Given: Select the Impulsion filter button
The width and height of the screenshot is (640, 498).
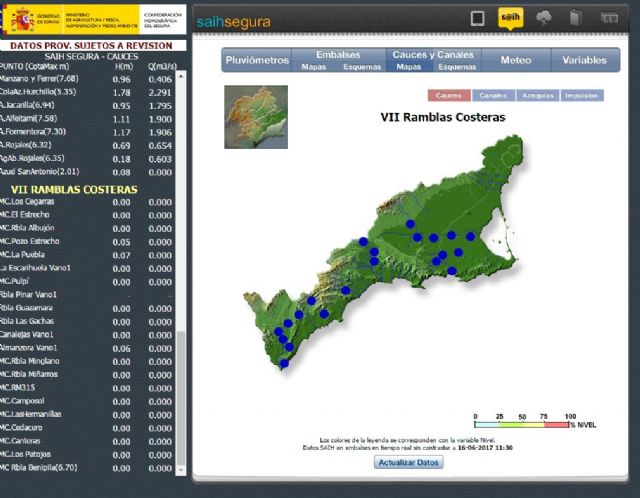Looking at the screenshot, I should coord(581,96).
